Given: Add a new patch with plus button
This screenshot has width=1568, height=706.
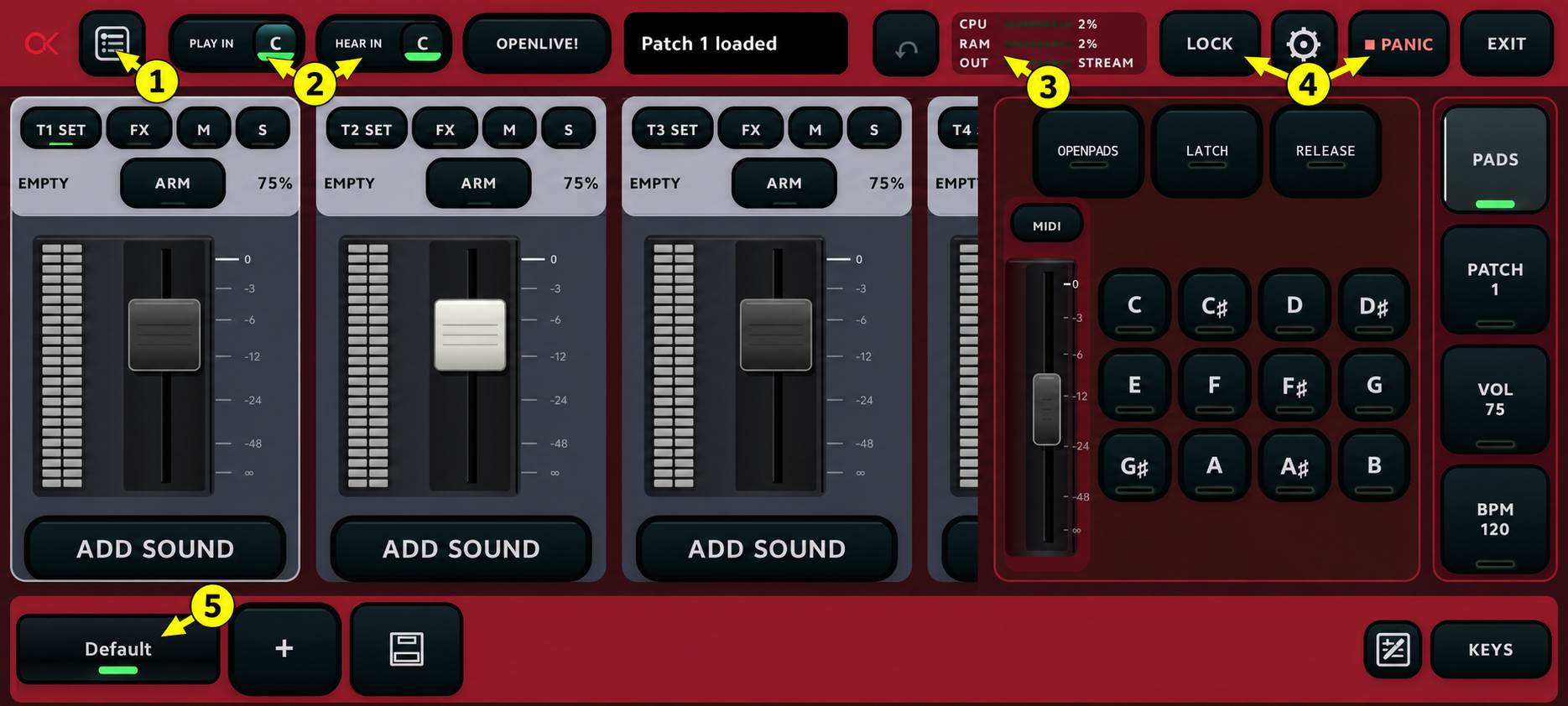Looking at the screenshot, I should click(284, 649).
